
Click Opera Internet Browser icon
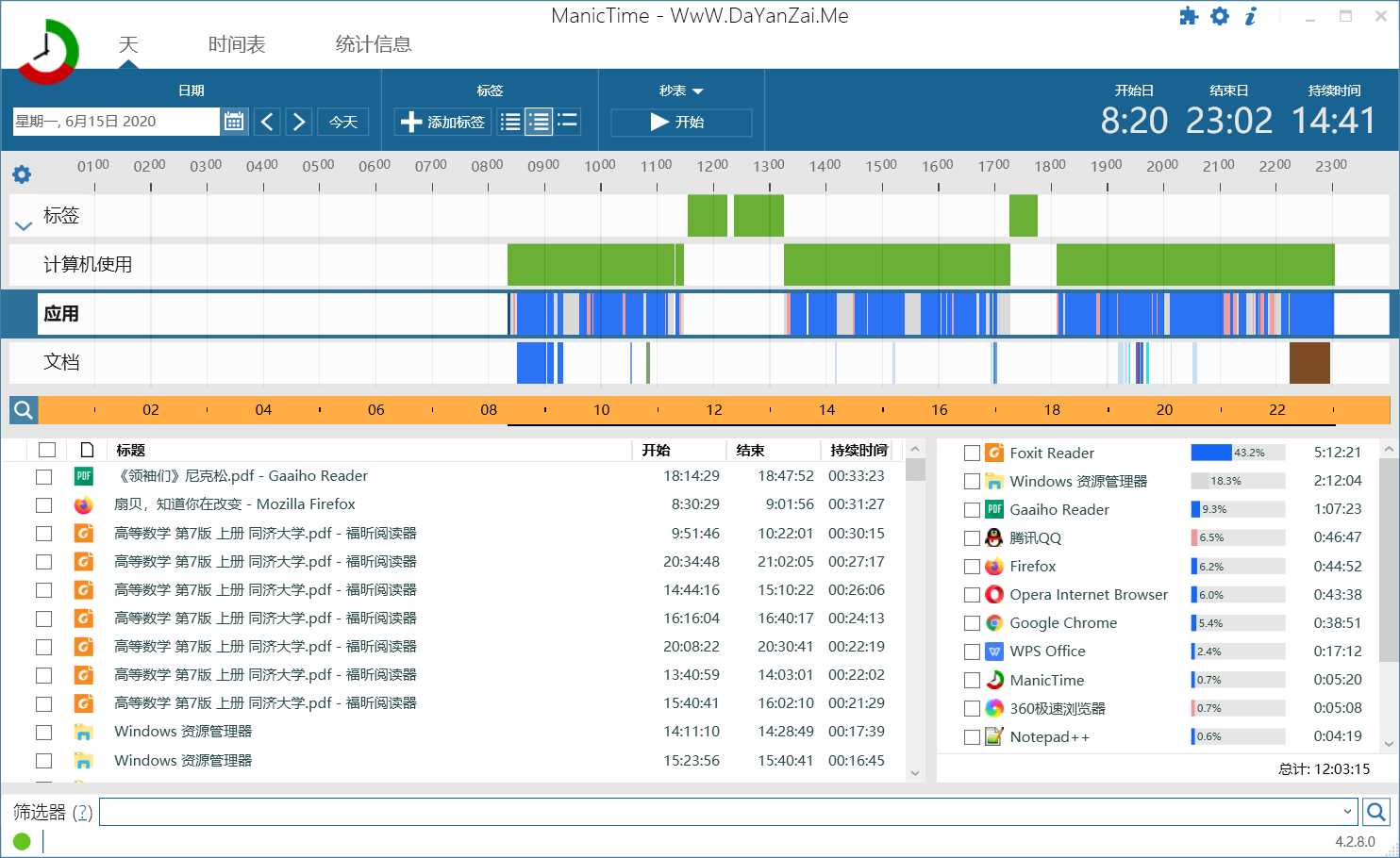click(994, 595)
